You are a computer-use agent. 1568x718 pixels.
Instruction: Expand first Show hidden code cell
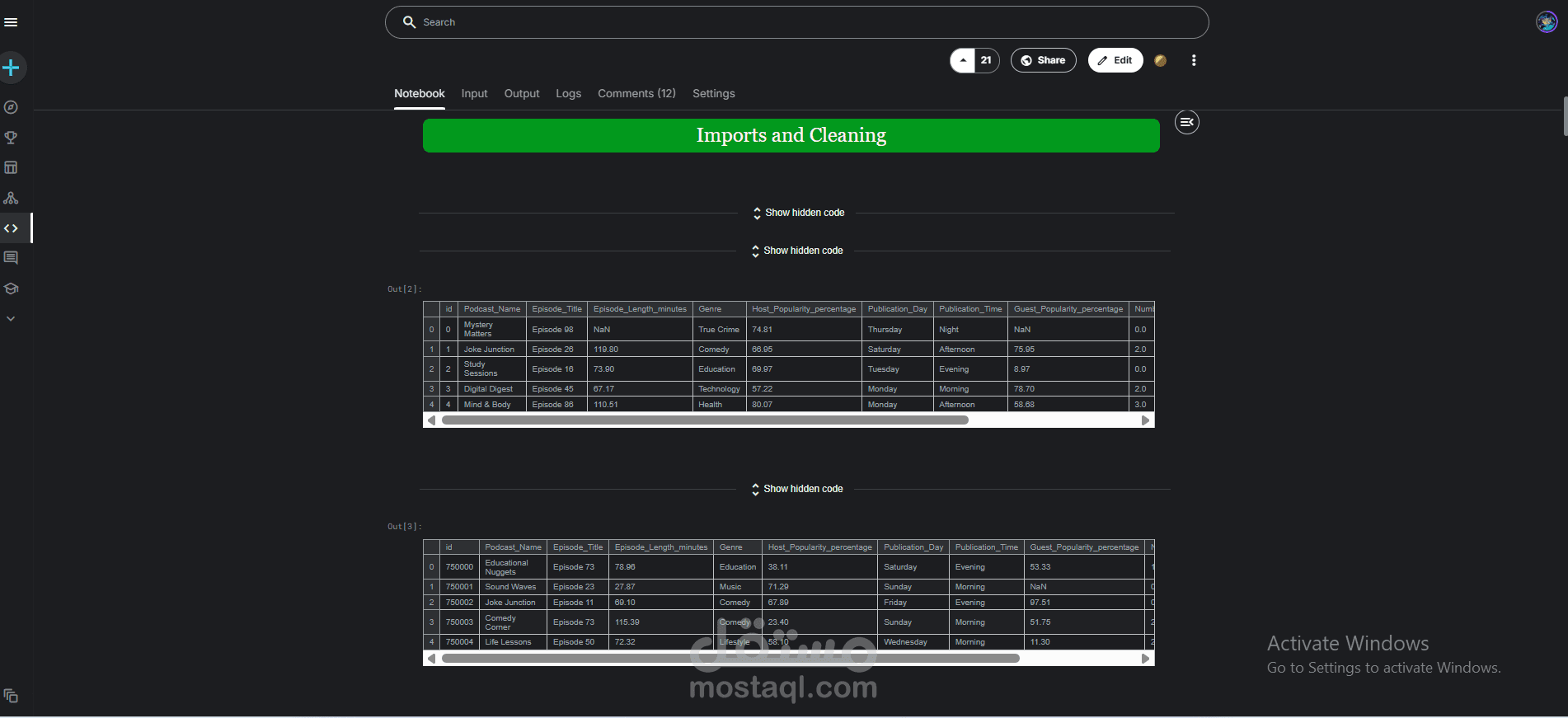[798, 213]
